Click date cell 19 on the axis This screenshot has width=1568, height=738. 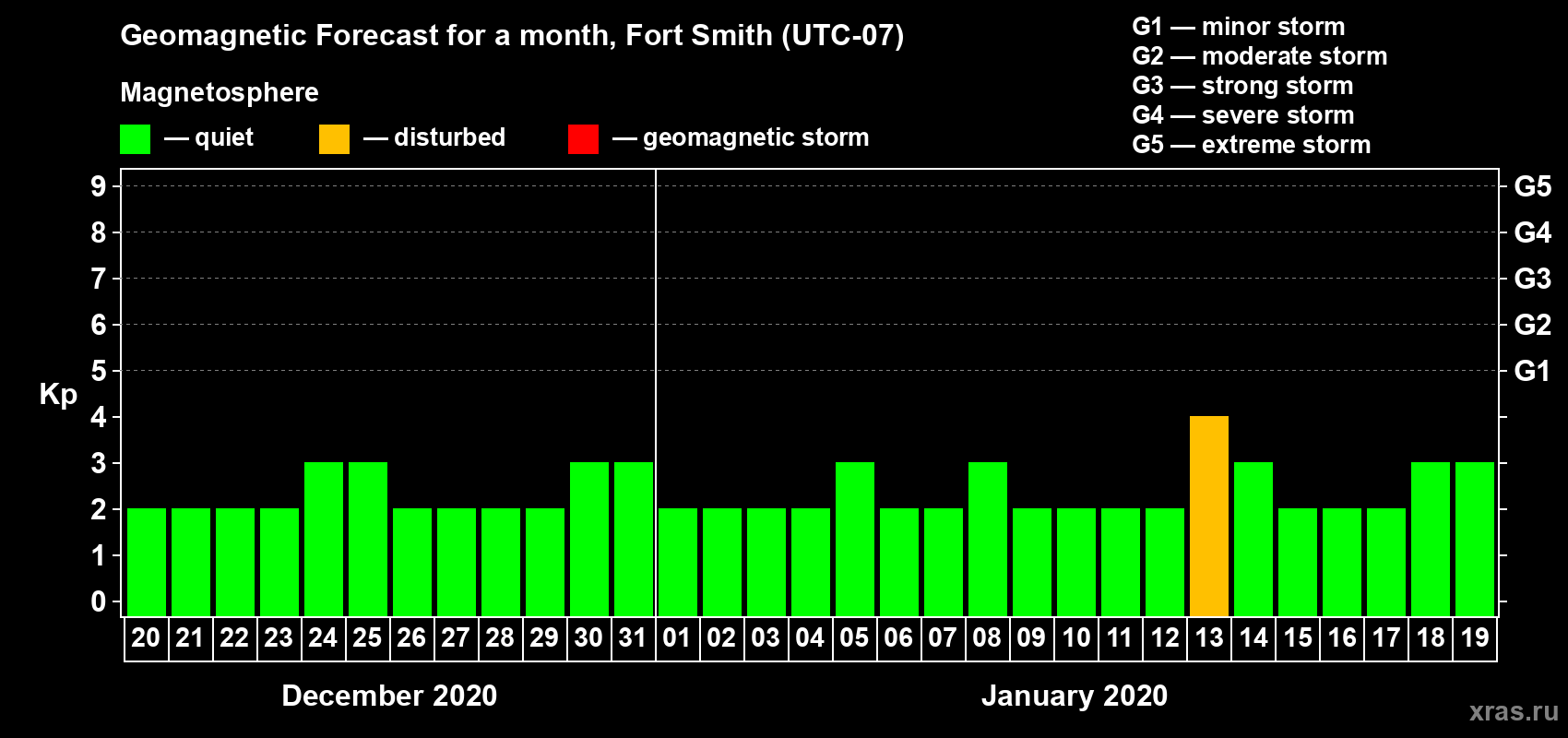click(1475, 638)
